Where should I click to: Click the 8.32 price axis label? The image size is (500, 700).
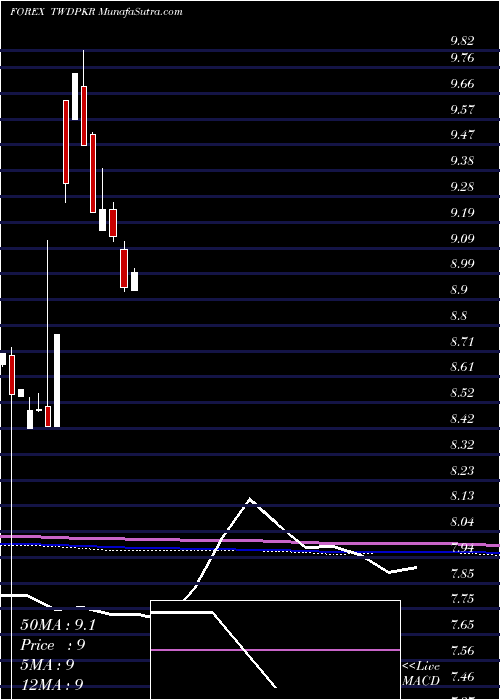click(x=462, y=445)
